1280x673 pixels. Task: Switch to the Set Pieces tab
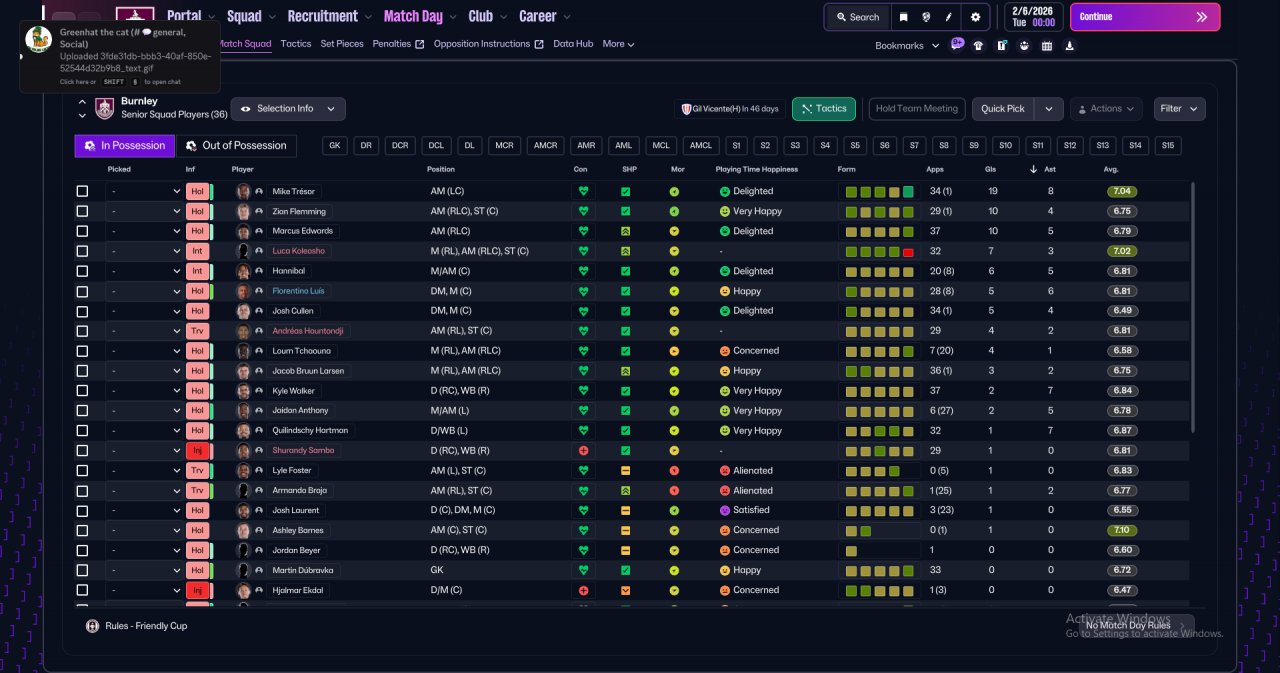342,44
